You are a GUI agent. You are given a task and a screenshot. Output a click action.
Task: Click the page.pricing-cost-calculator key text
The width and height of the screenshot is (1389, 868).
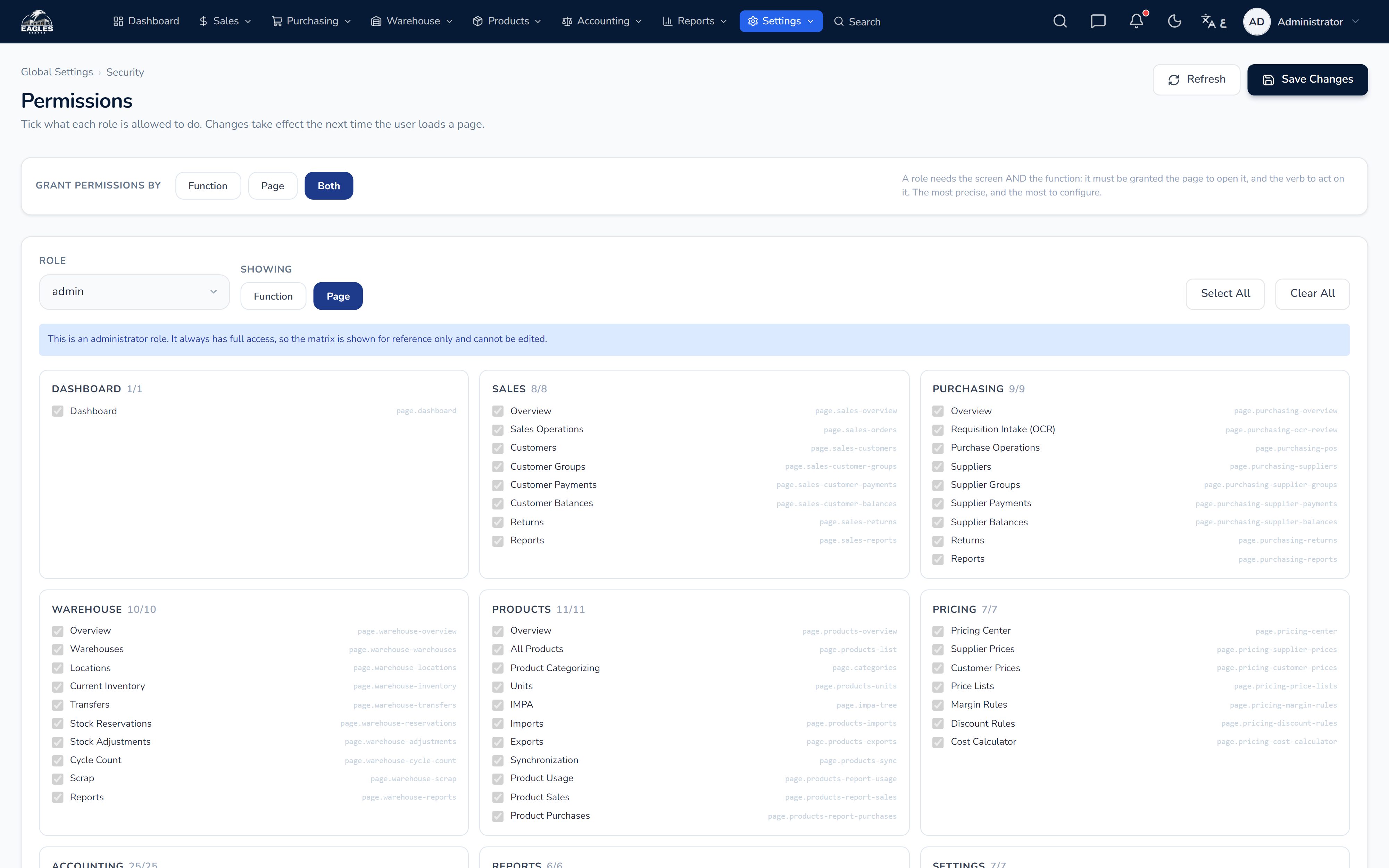click(1276, 742)
